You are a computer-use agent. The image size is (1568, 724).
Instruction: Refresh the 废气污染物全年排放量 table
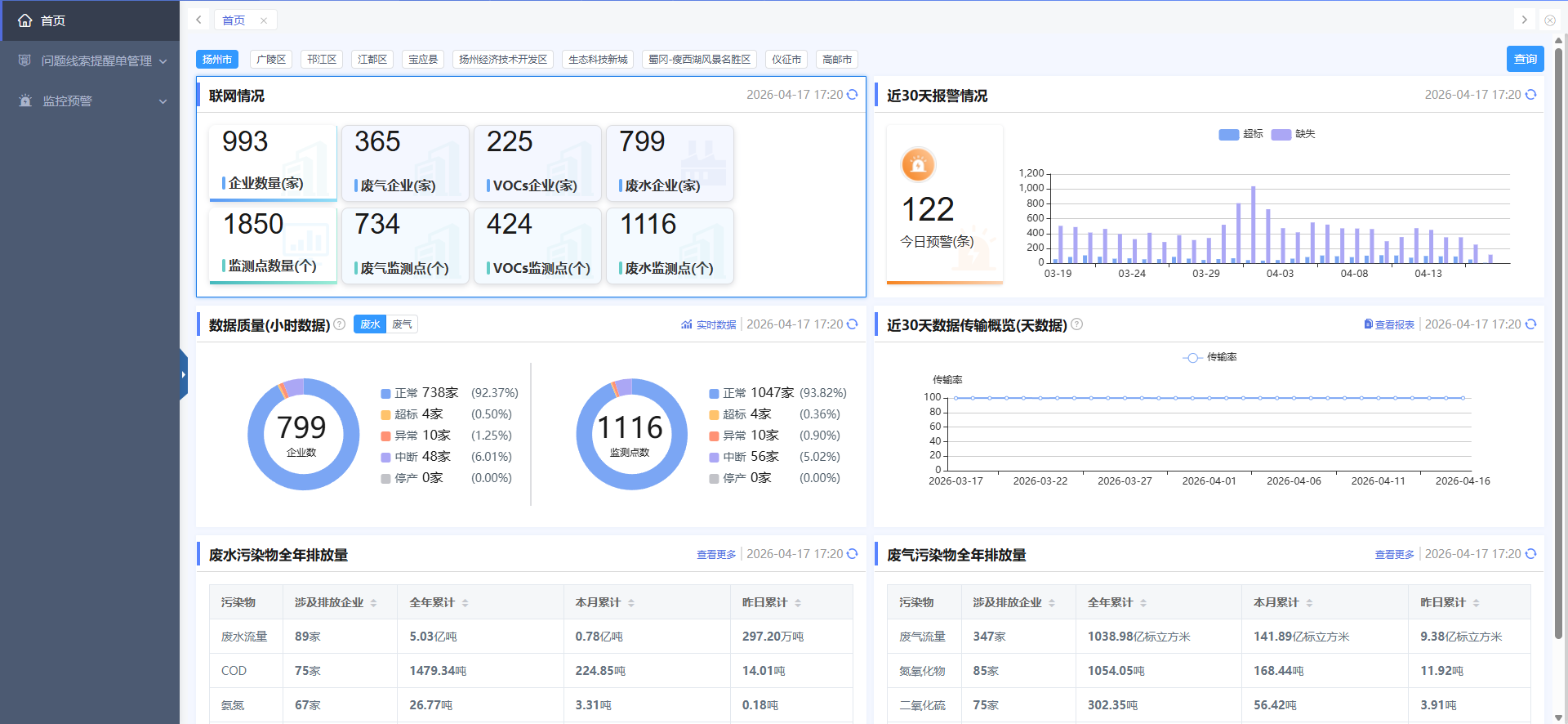click(x=1530, y=554)
